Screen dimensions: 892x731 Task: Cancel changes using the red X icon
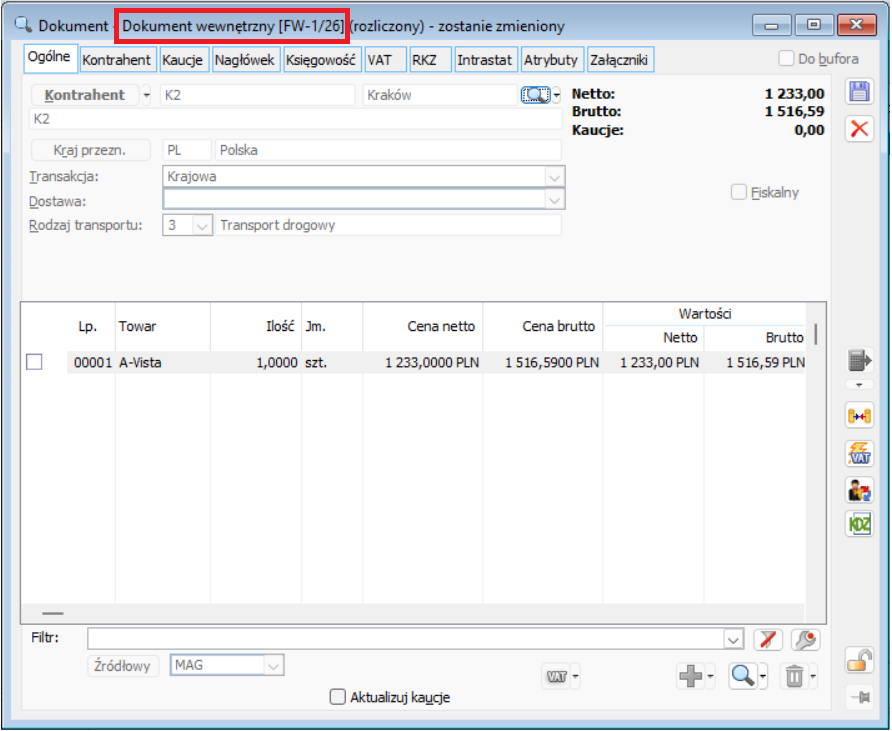[859, 127]
